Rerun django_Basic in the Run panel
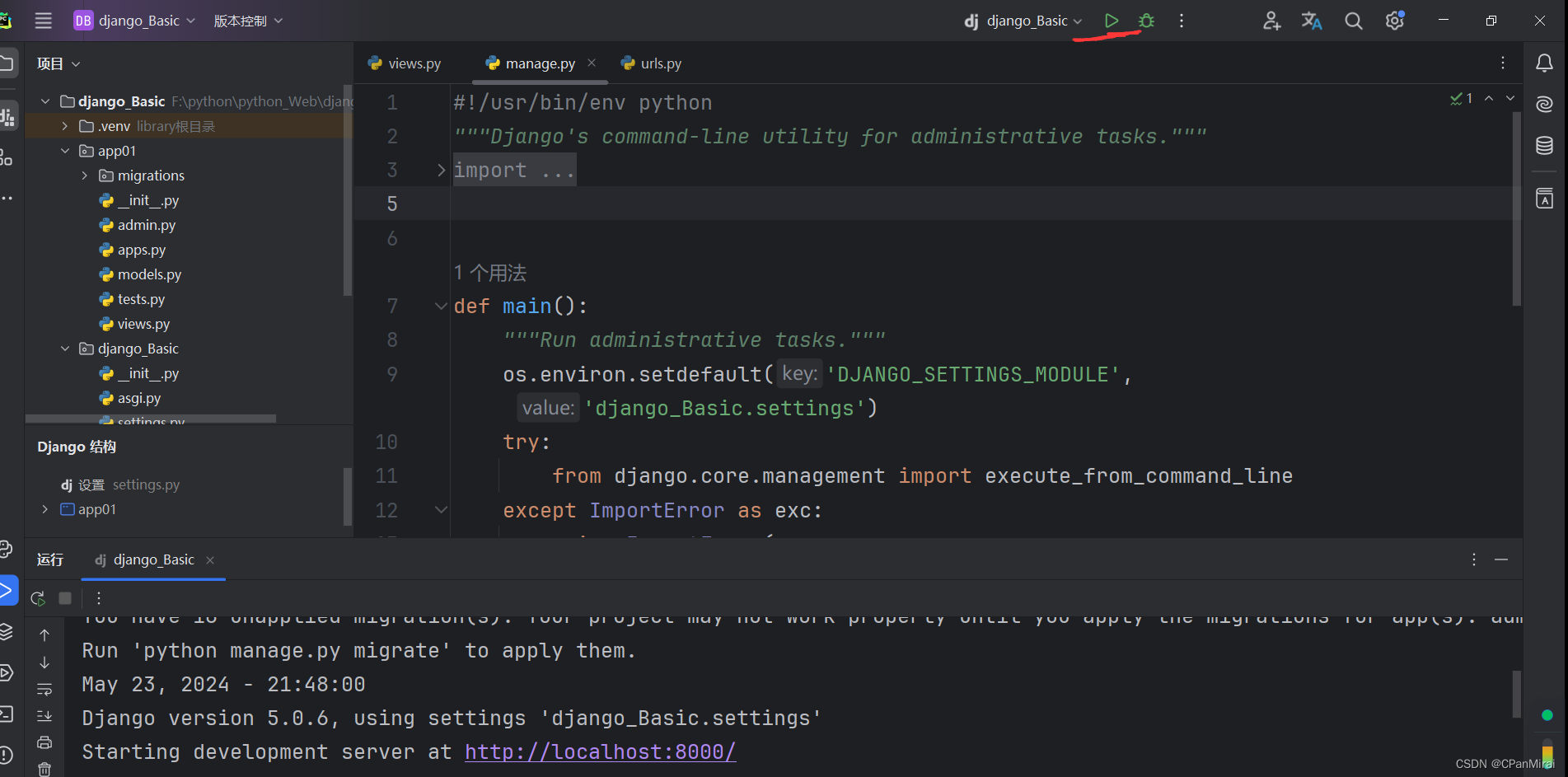 point(38,598)
